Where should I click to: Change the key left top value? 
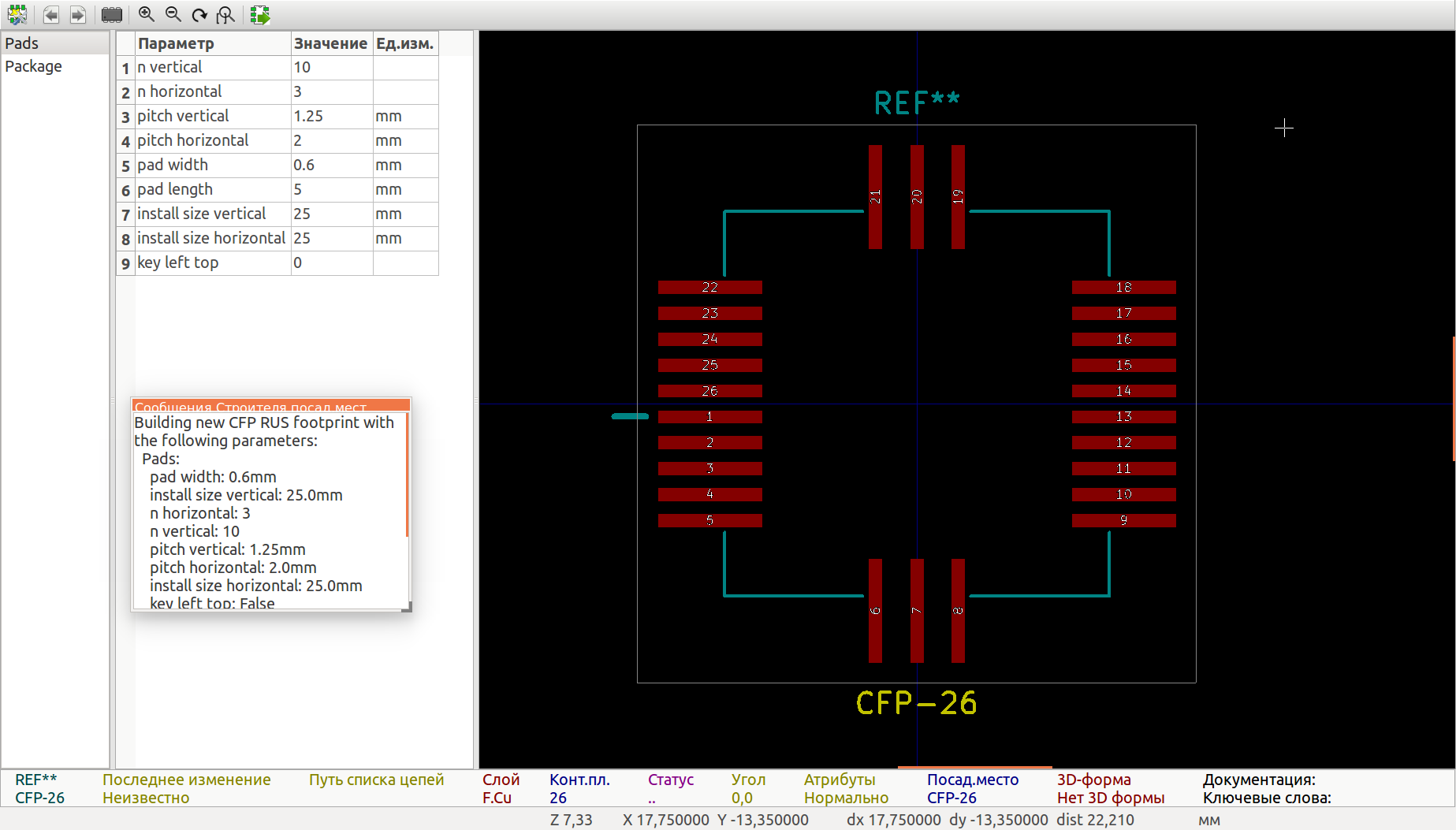[331, 263]
